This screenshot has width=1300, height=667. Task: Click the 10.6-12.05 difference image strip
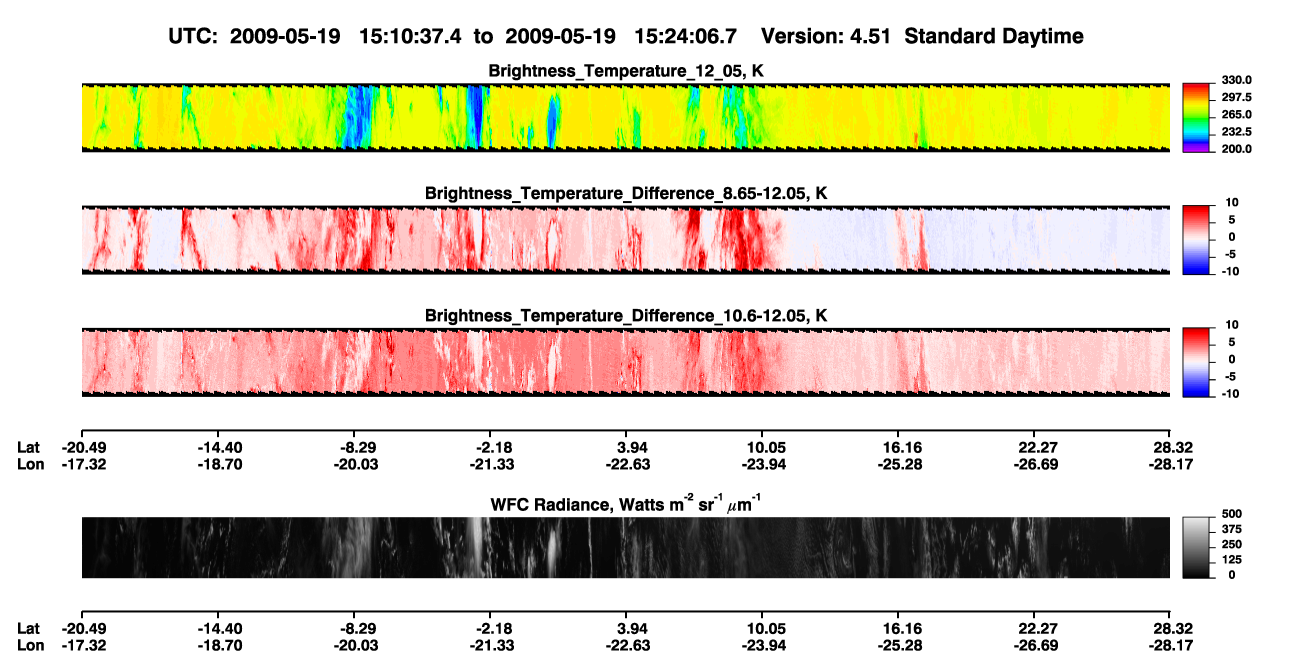pyautogui.click(x=625, y=362)
